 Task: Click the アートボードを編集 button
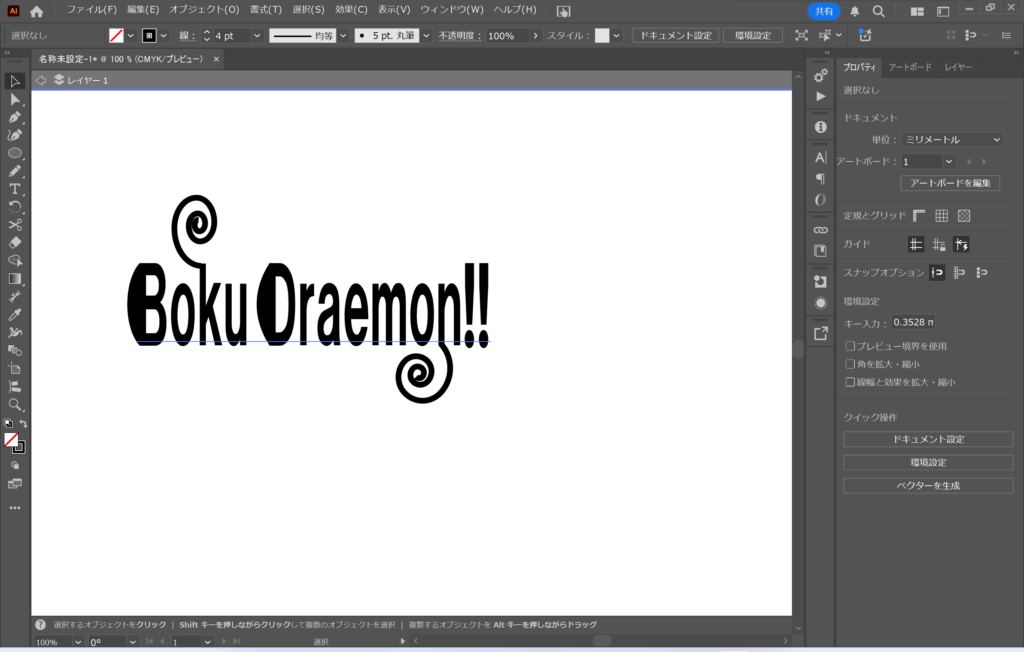(x=950, y=184)
